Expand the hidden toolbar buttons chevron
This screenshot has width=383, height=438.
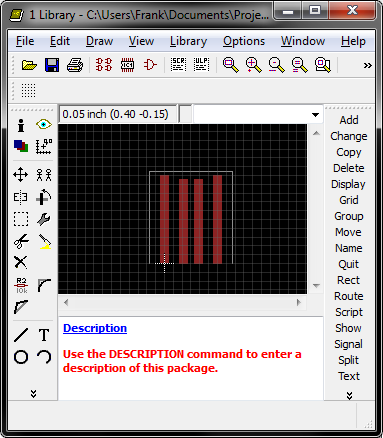pyautogui.click(x=368, y=65)
